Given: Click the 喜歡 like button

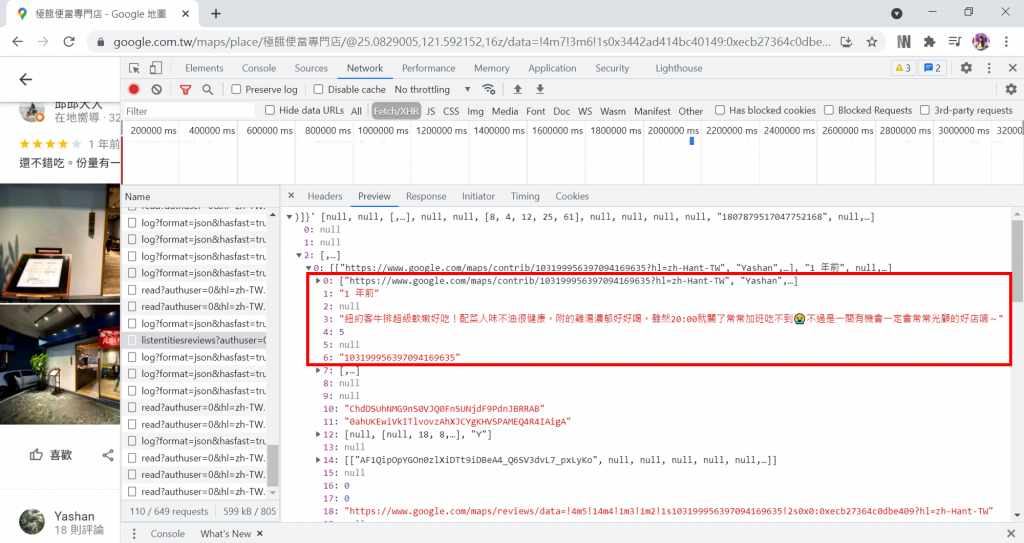Looking at the screenshot, I should 50,455.
